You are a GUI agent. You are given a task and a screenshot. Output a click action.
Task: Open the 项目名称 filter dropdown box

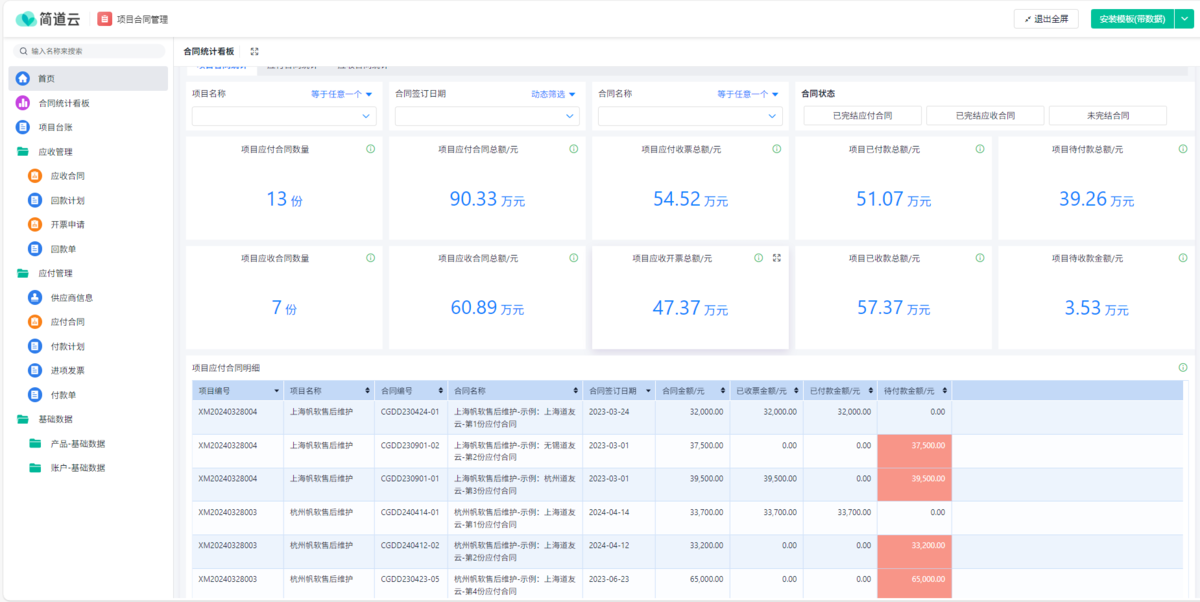pyautogui.click(x=284, y=116)
